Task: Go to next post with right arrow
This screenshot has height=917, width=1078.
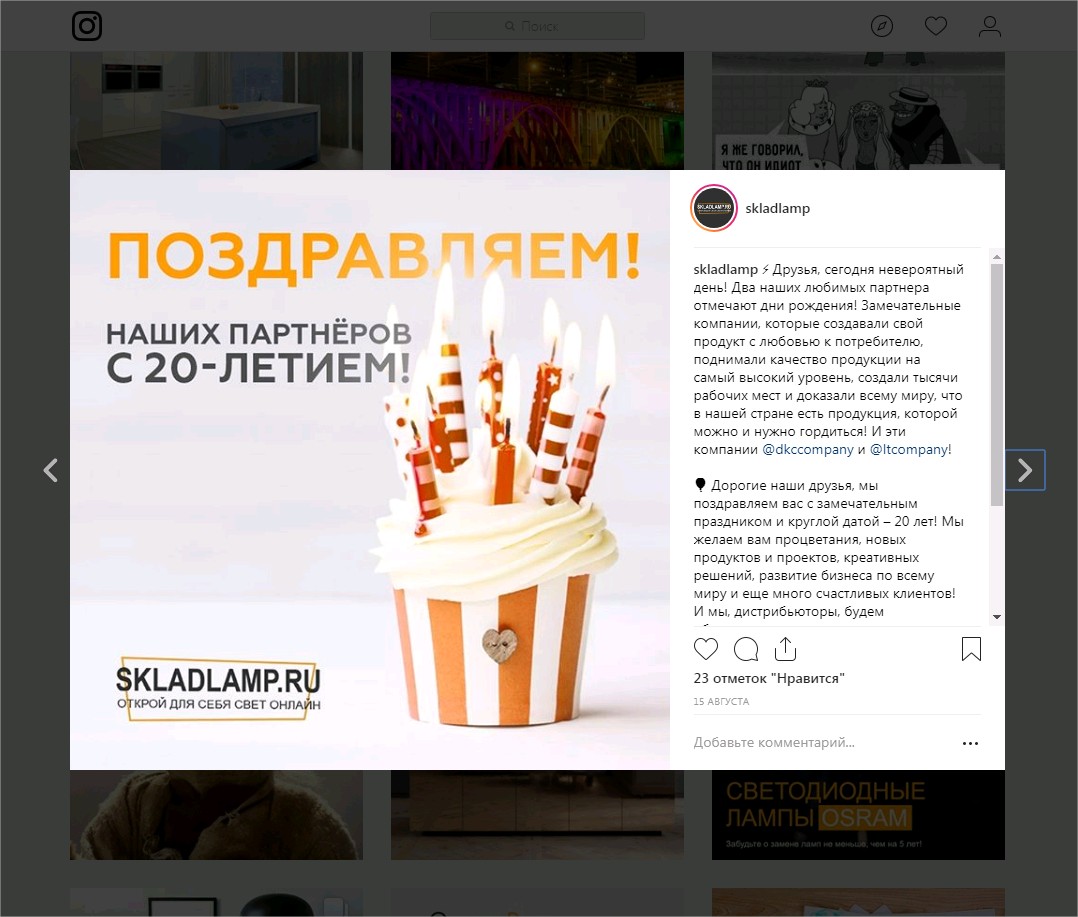Action: 1025,470
